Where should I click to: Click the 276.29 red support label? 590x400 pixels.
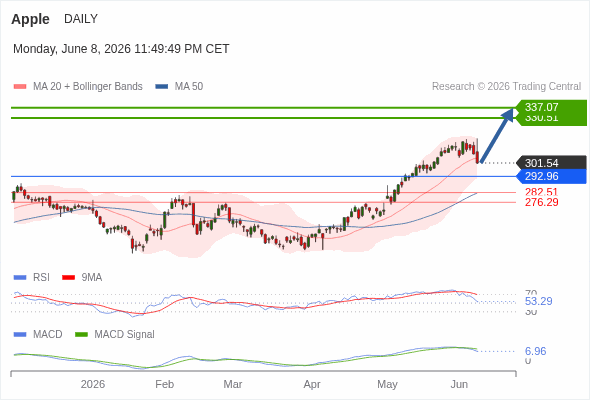pyautogui.click(x=541, y=202)
